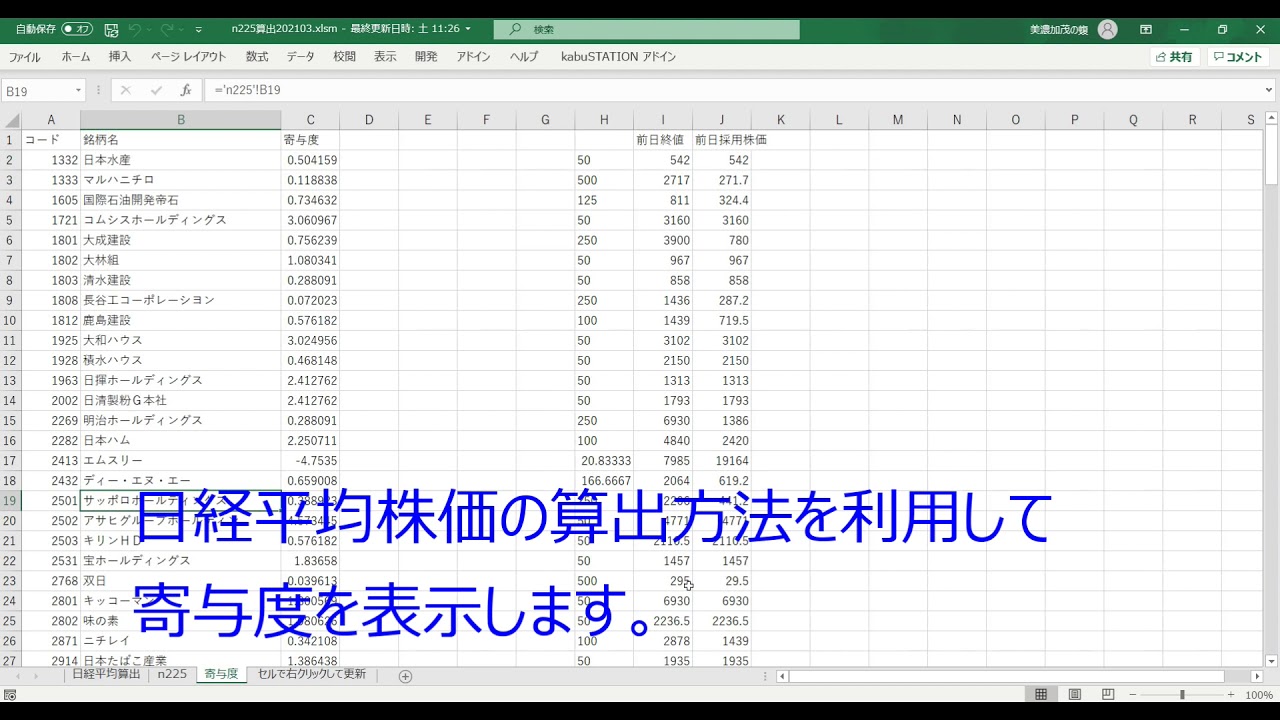This screenshot has width=1280, height=720.
Task: Open the kabuSTATION アドイン tab
Action: click(x=618, y=57)
